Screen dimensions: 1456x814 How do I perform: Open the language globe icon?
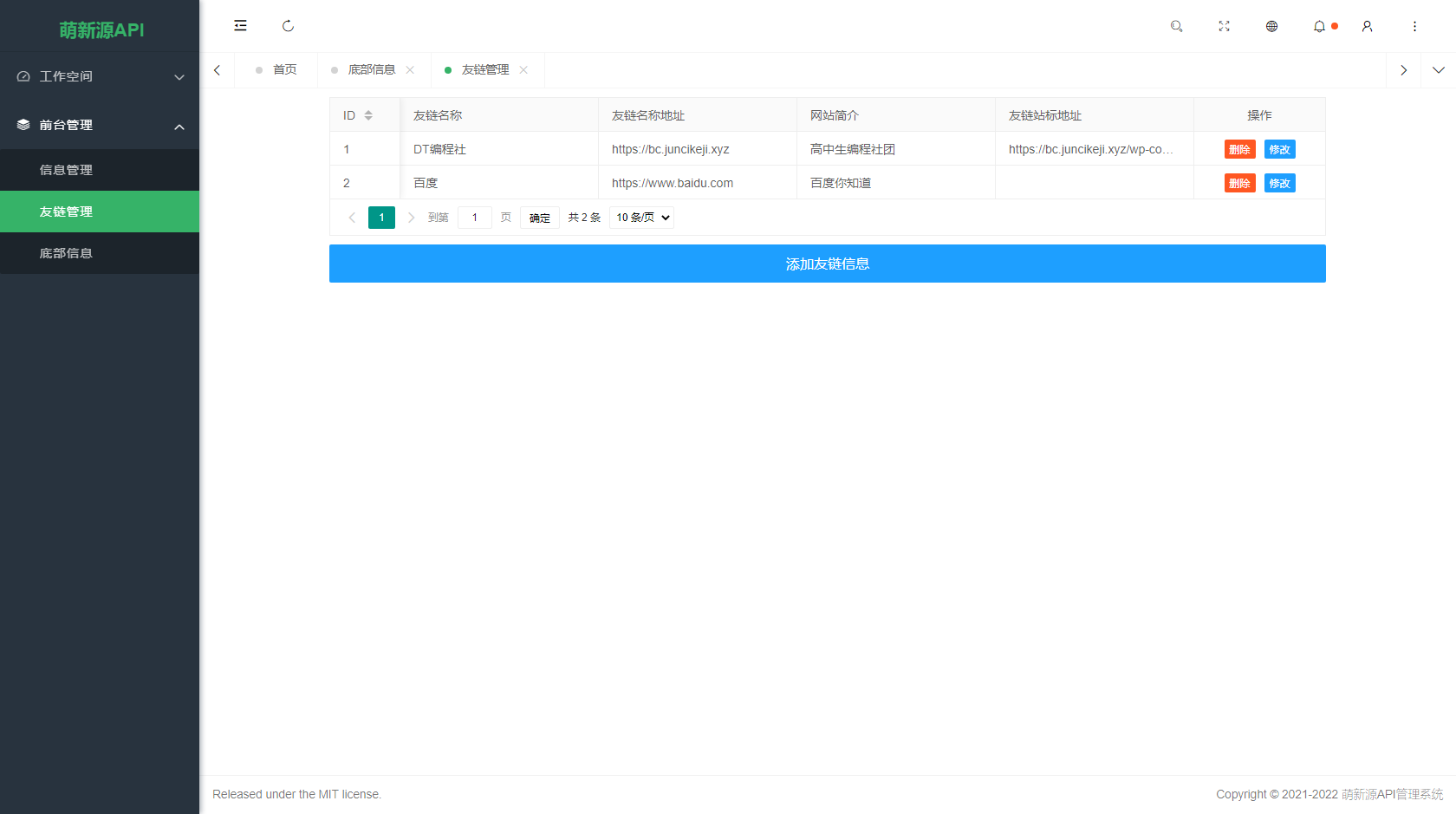pyautogui.click(x=1271, y=26)
